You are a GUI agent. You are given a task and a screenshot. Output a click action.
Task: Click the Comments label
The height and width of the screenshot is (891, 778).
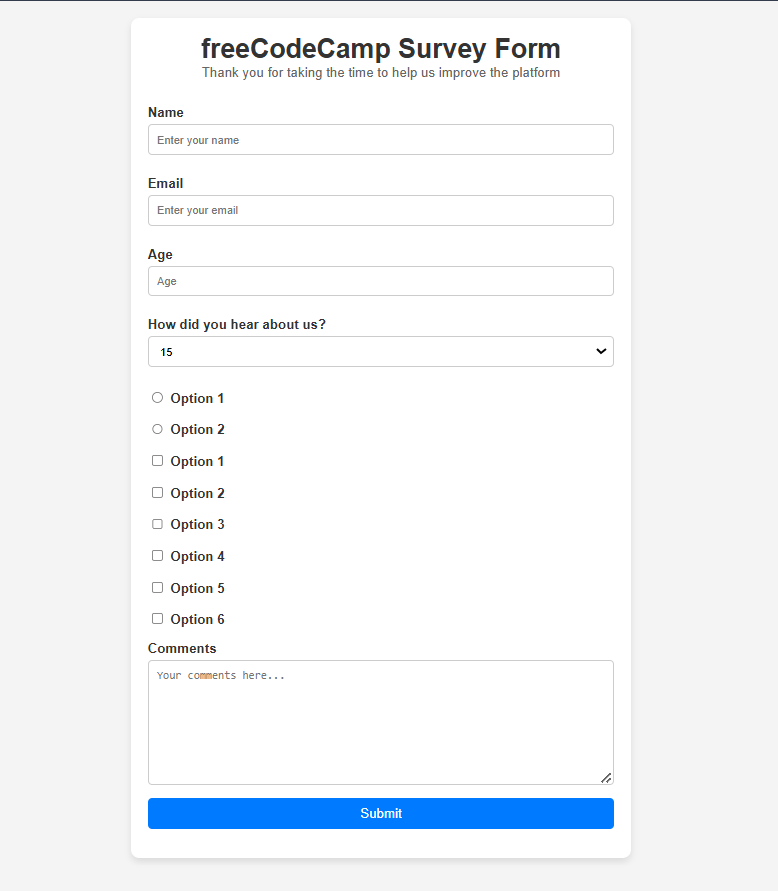coord(182,648)
